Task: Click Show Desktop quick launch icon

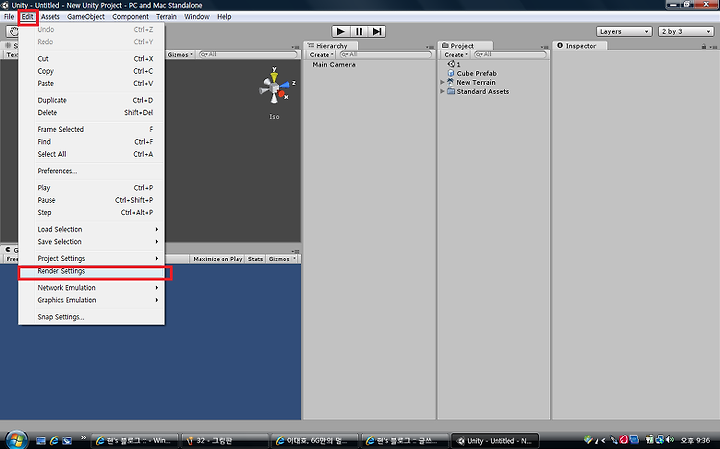Action: point(41,441)
